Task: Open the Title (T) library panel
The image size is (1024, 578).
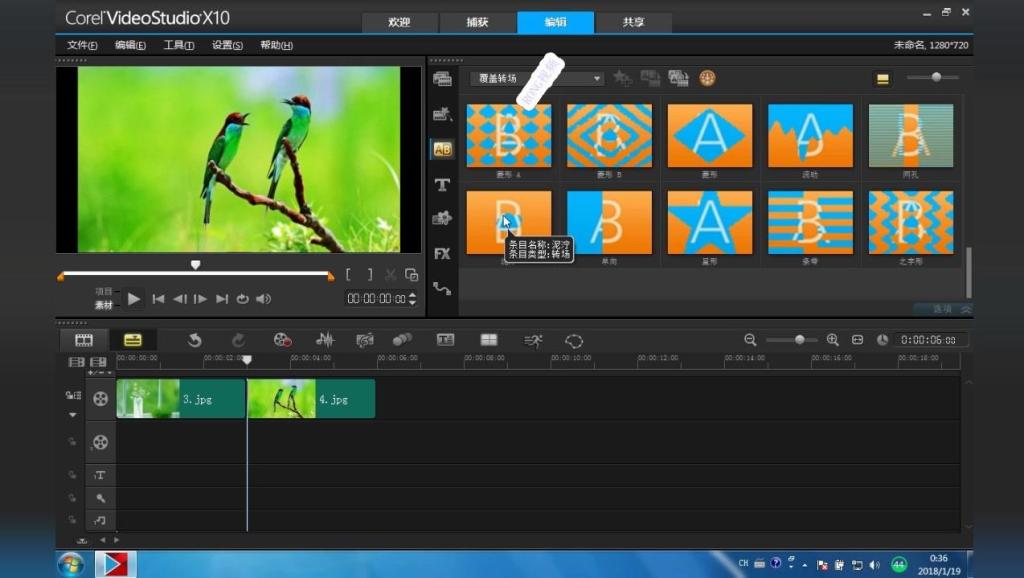Action: [442, 184]
